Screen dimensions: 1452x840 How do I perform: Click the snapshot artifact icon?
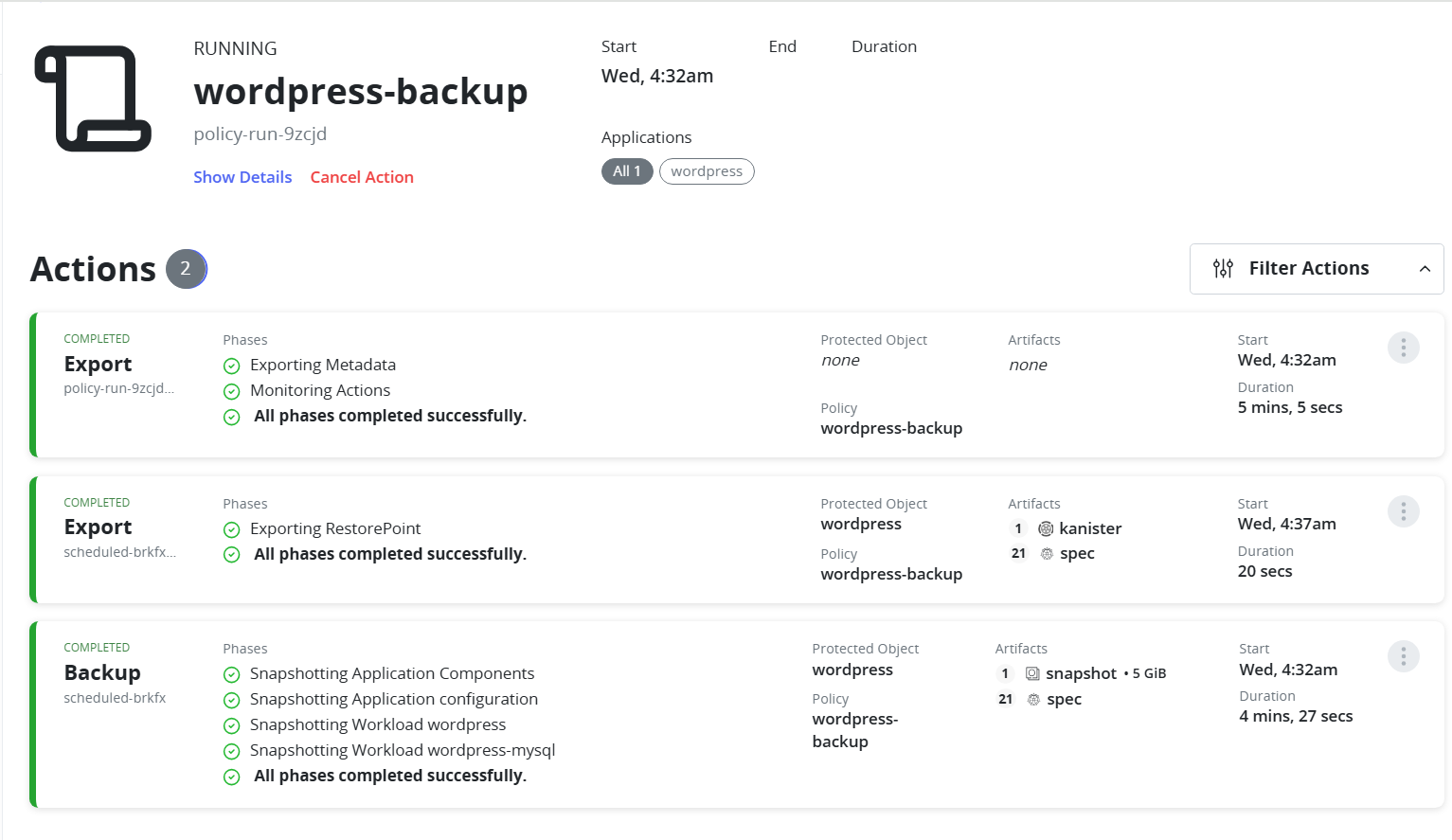coord(1032,673)
